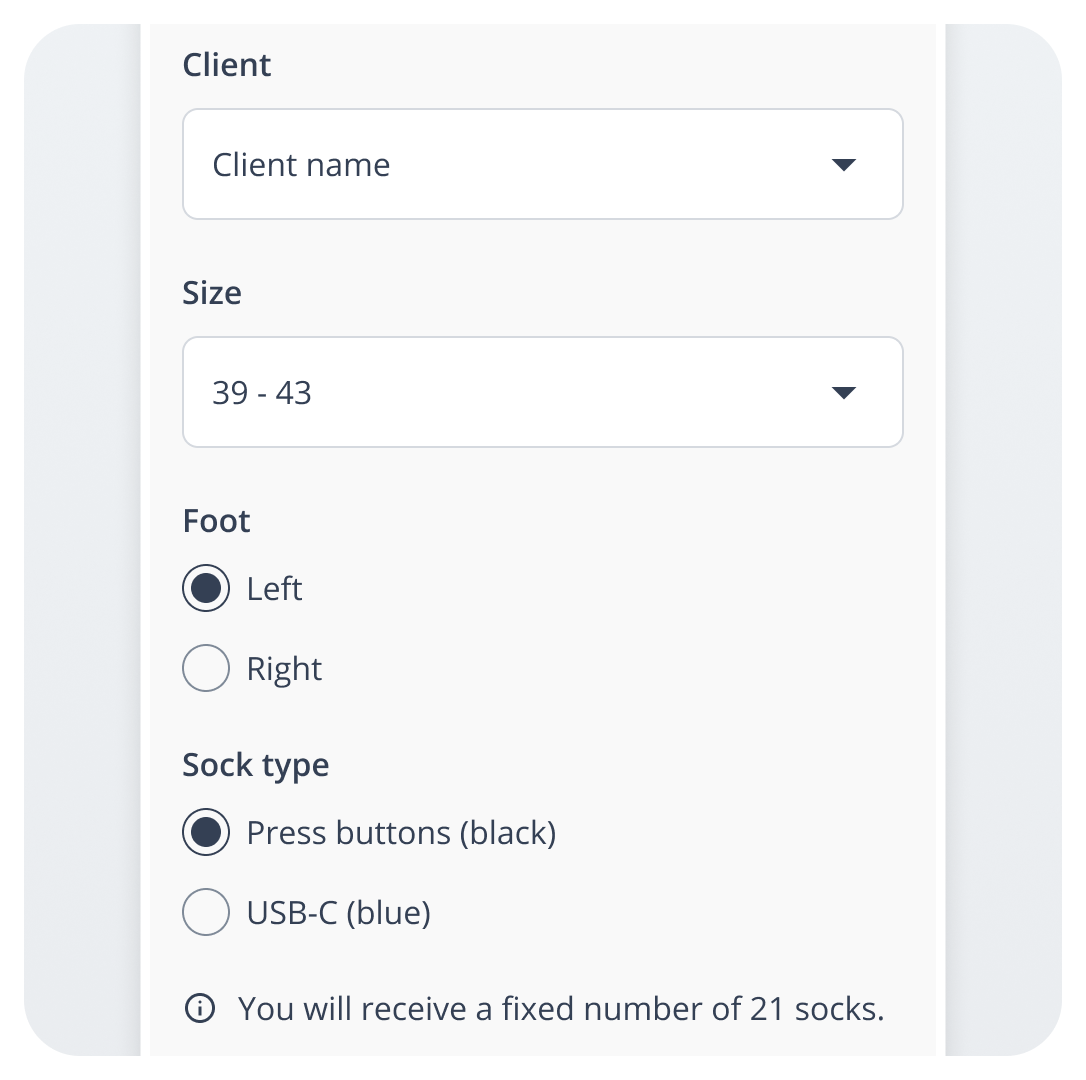Click the Client dropdown arrow icon
This screenshot has width=1086, height=1080.
844,165
